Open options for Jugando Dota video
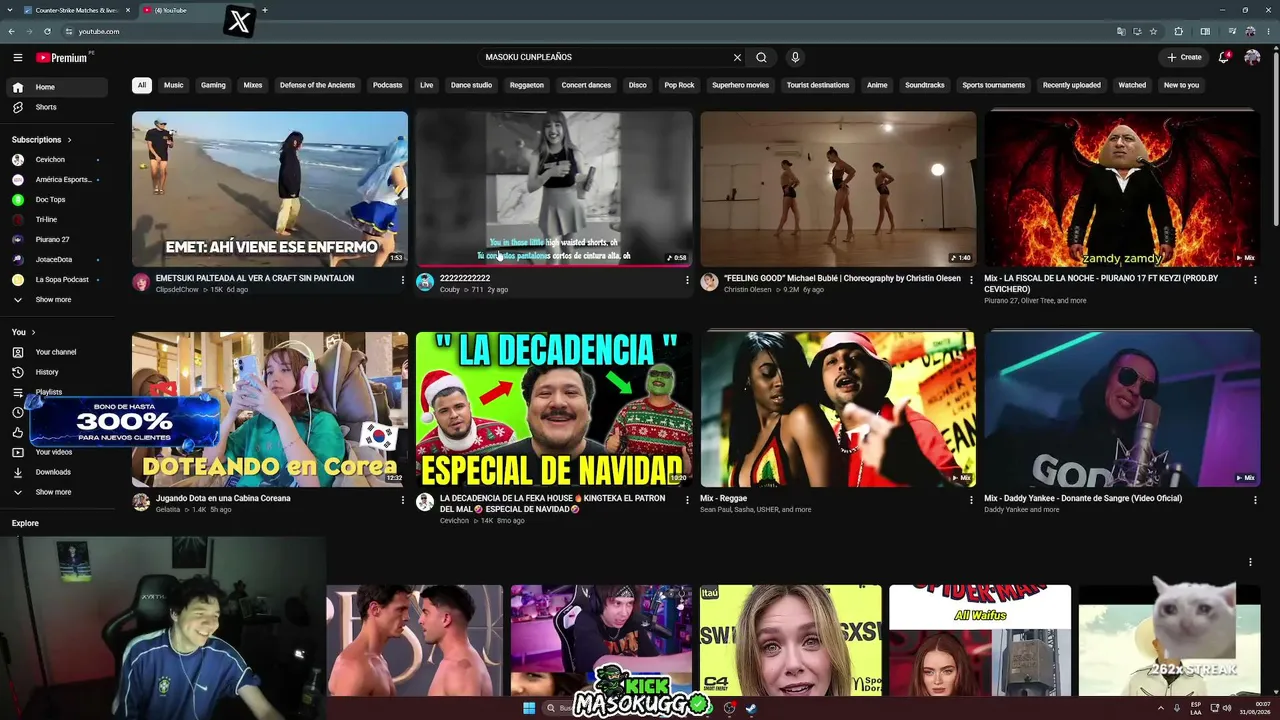 403,500
